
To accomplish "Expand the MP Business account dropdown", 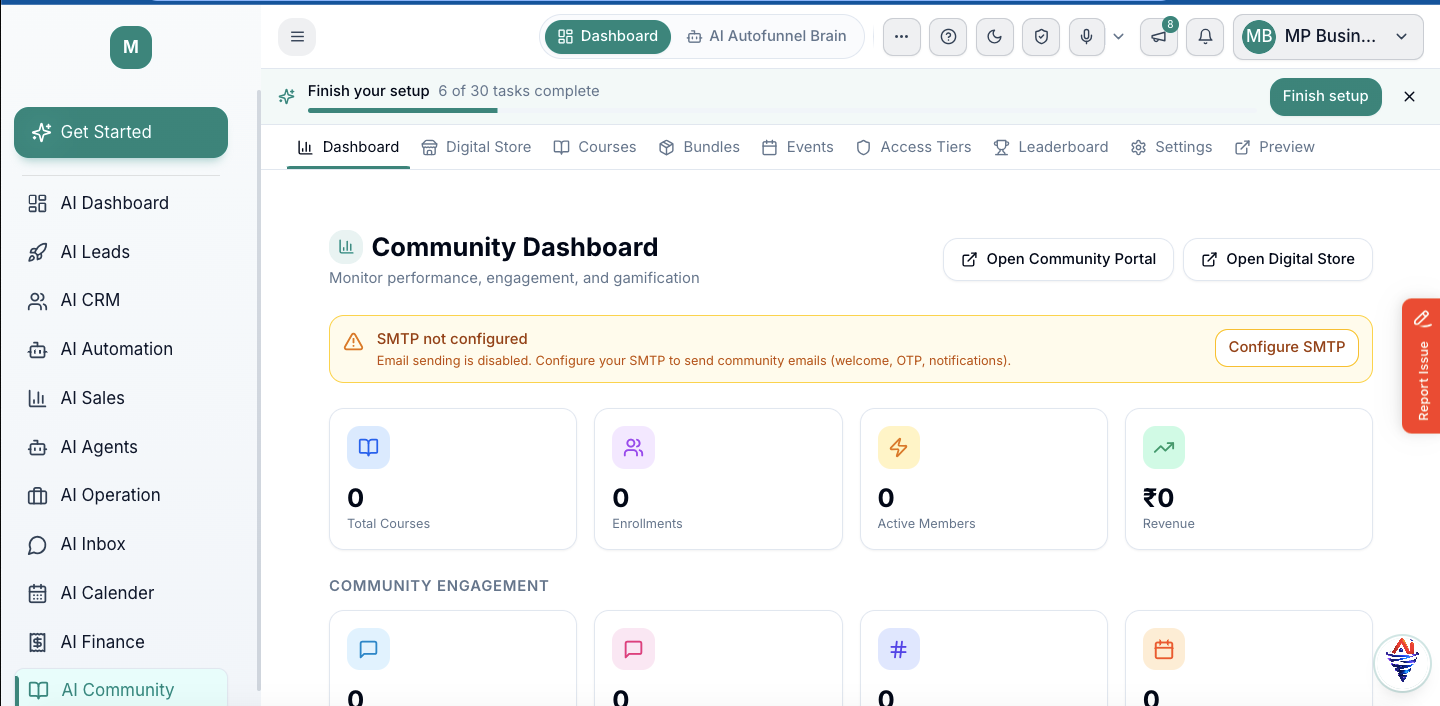I will [1328, 37].
